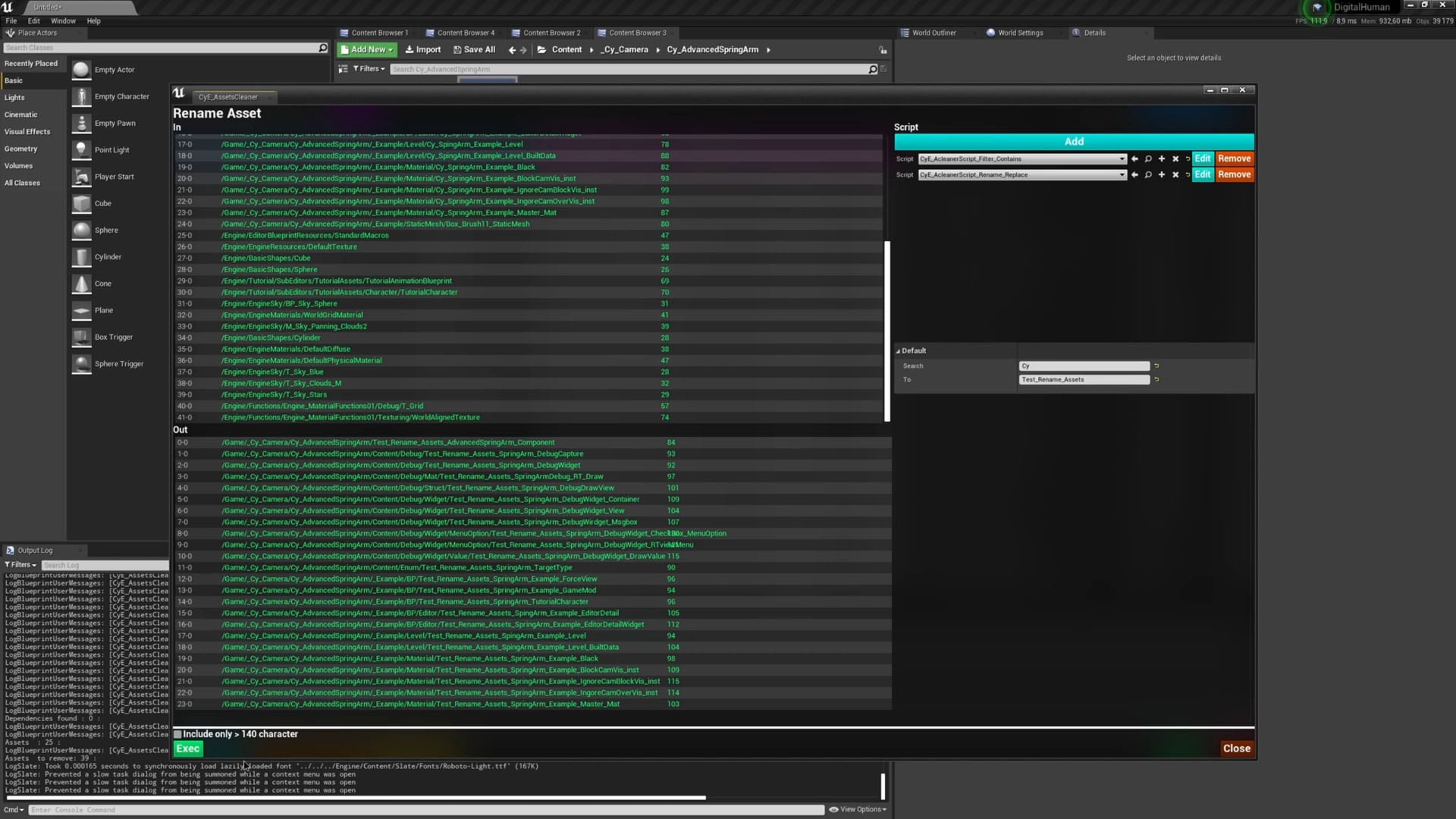Viewport: 1456px width, 819px height.
Task: Click the Add button in the Script panel
Action: [1073, 141]
